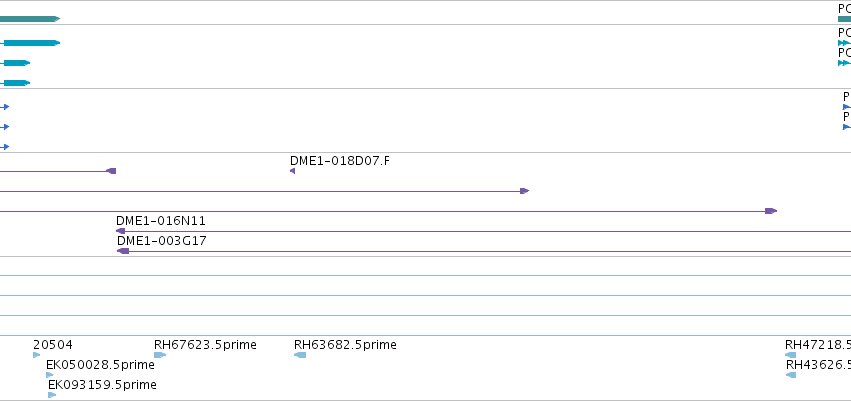
Task: Click the purple arrowhead ending the longest rightward clone
Action: (771, 211)
